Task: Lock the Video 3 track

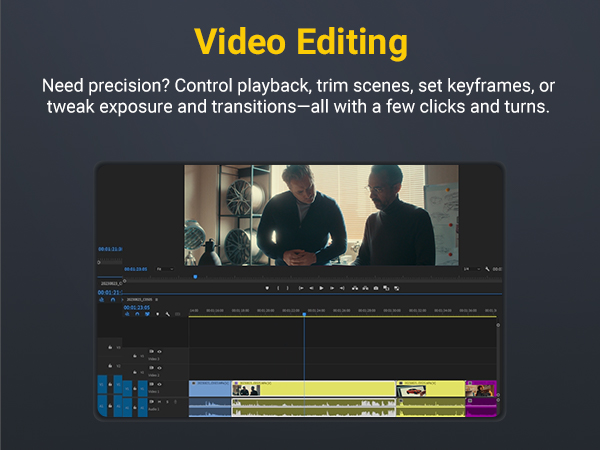Action: click(x=135, y=356)
